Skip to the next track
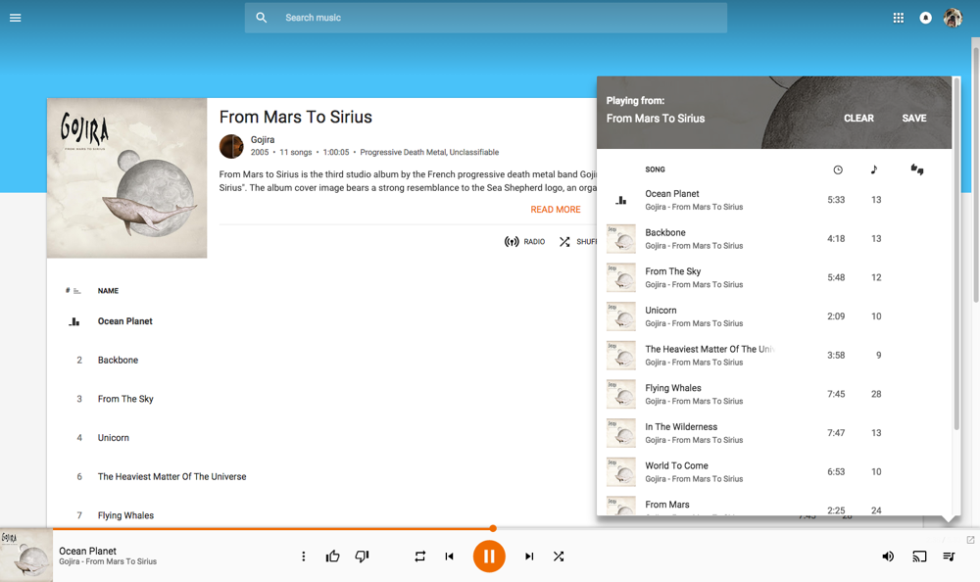The width and height of the screenshot is (980, 582). pyautogui.click(x=529, y=556)
